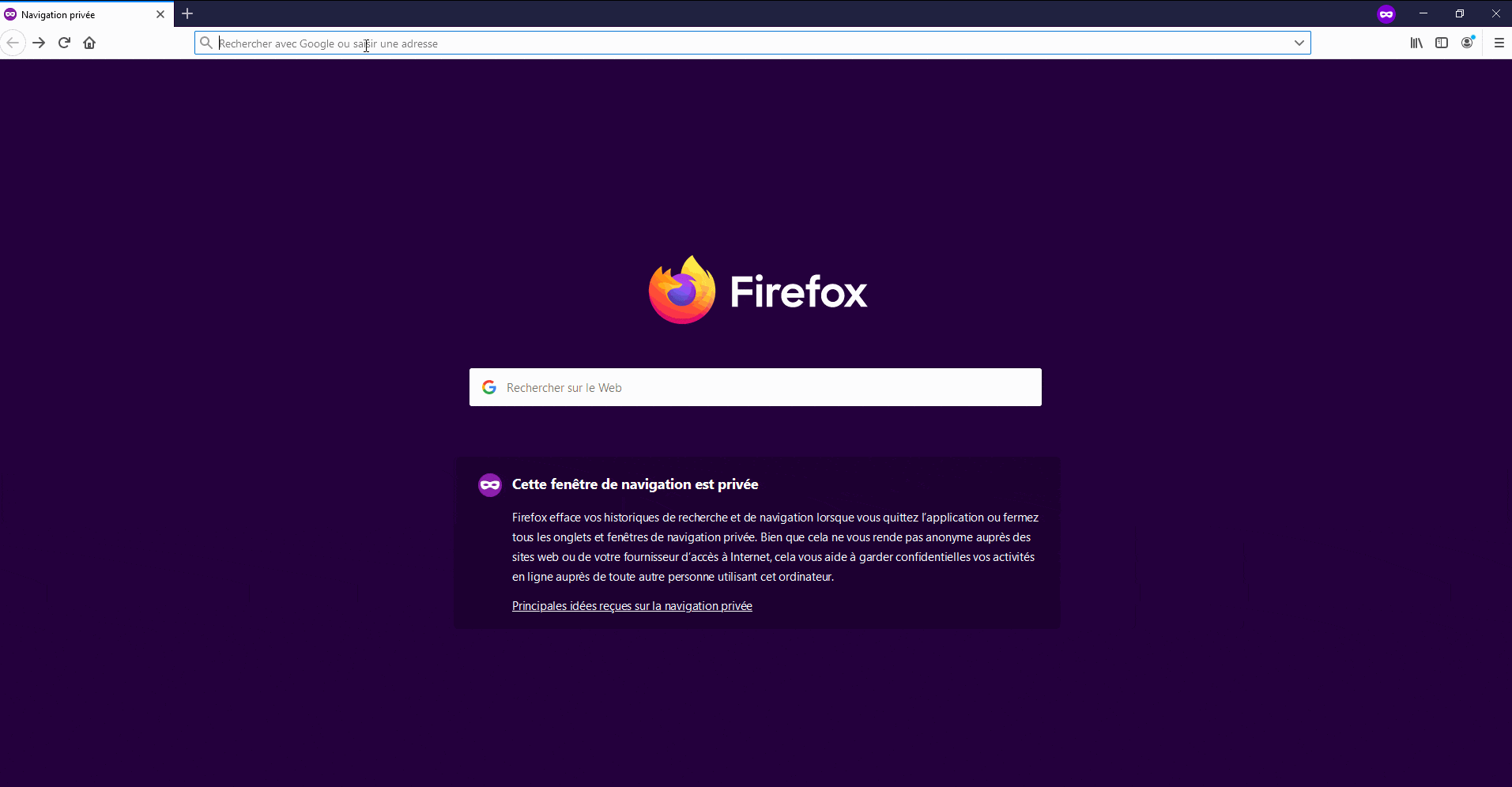Click heading Cette fenêtre de navigation est privée
Viewport: 1512px width, 787px height.
point(635,484)
